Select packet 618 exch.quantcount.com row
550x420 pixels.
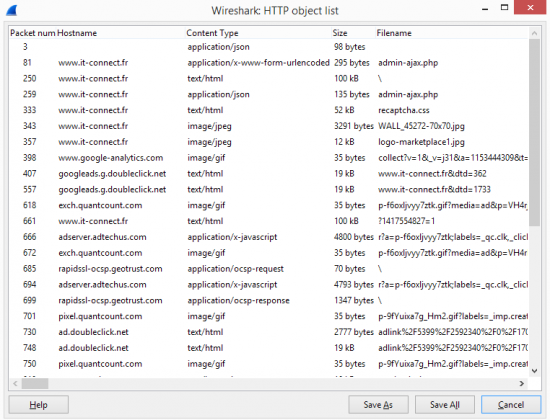tap(268, 205)
